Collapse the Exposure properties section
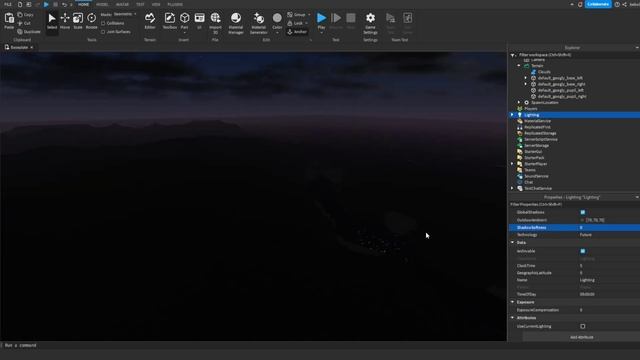The width and height of the screenshot is (640, 360). click(x=513, y=302)
